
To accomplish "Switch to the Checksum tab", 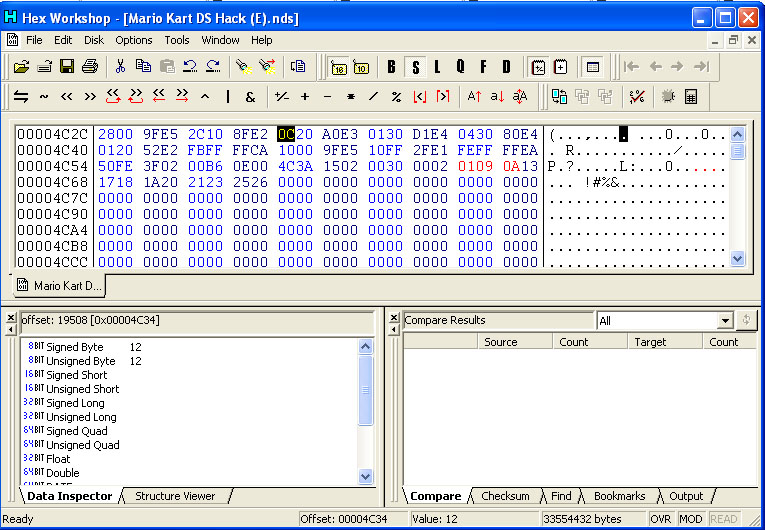I will [505, 496].
